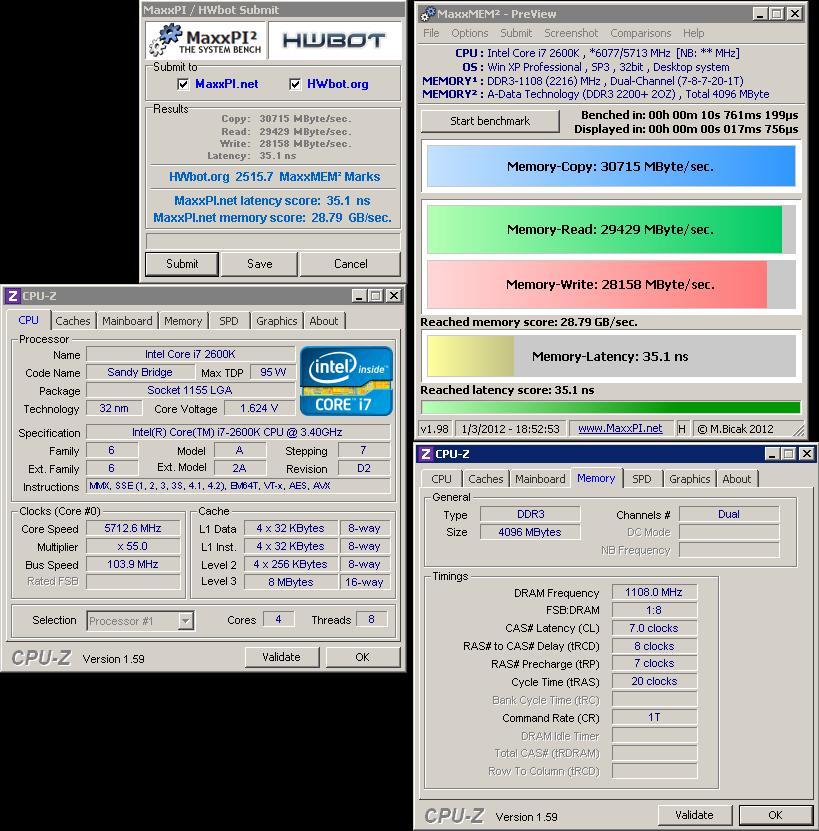Open the File menu in MaxxMEM²
This screenshot has width=819, height=831.
click(x=431, y=33)
